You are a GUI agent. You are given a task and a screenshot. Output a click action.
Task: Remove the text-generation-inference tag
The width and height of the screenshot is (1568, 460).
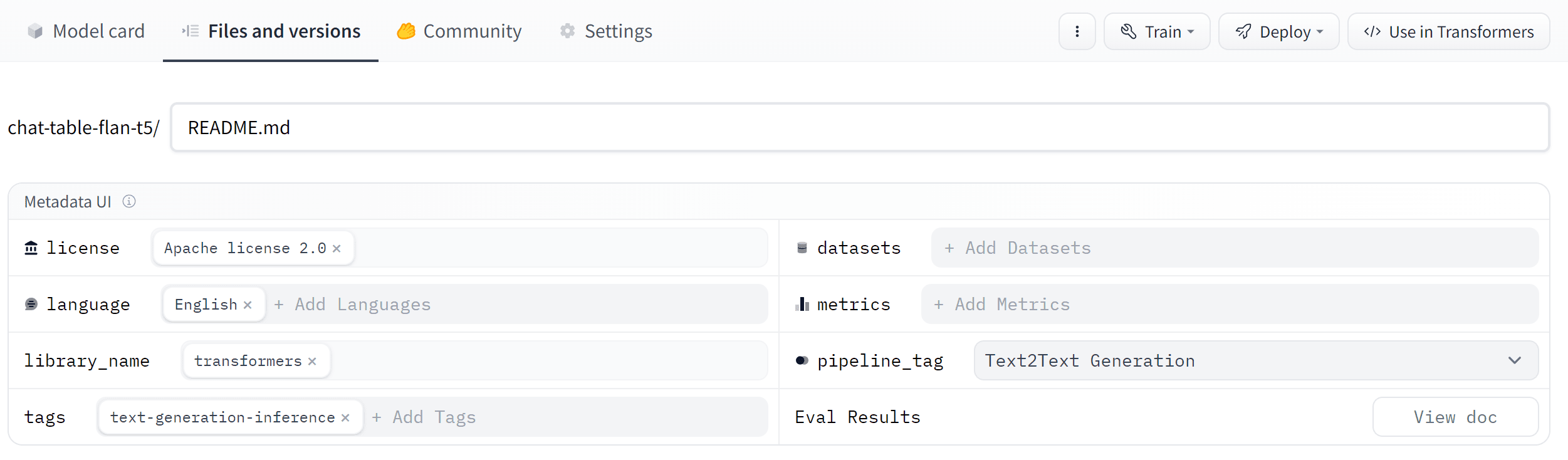pos(345,418)
